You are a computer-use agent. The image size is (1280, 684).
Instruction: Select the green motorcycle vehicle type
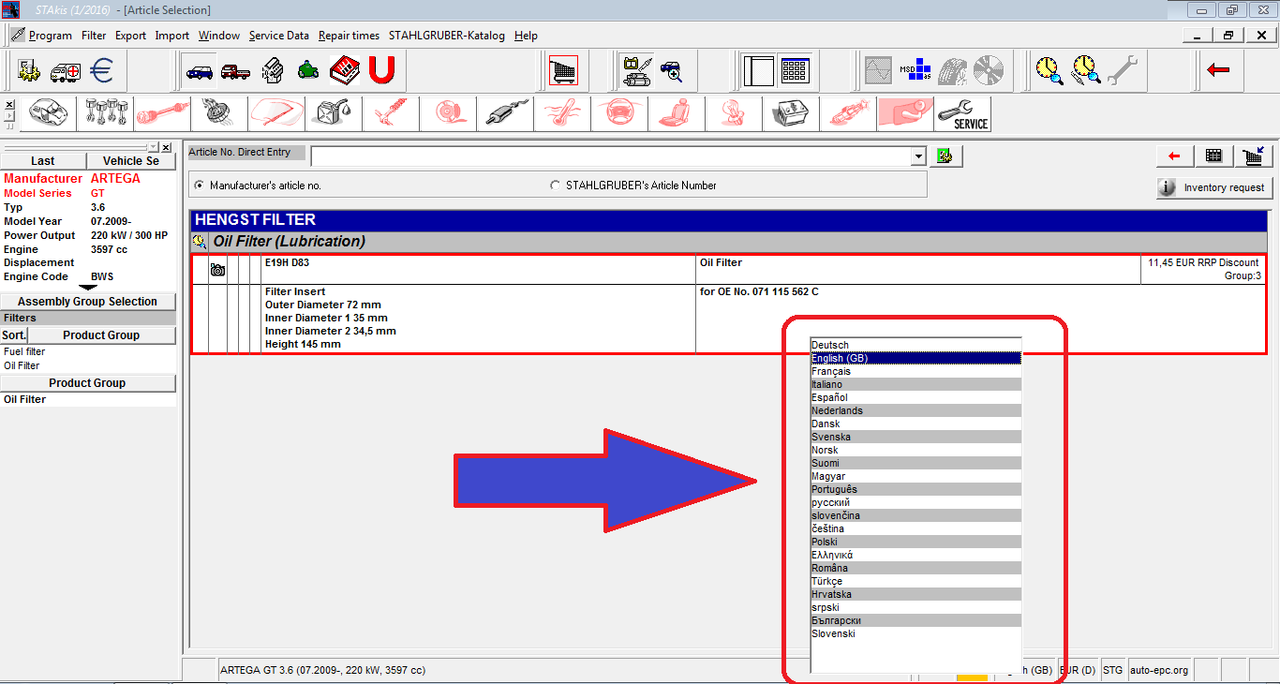coord(308,71)
